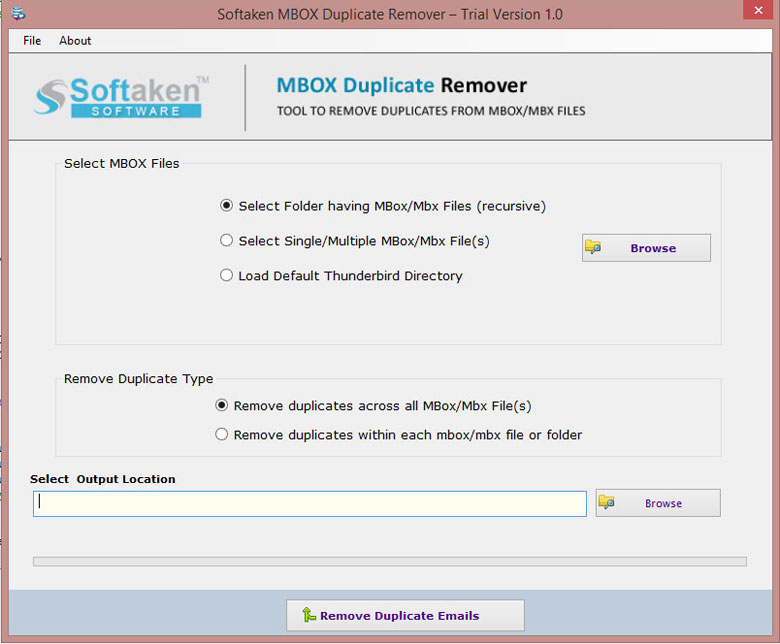The image size is (780, 644).
Task: Click the 'Select MBOX Files' group label
Action: (x=121, y=164)
